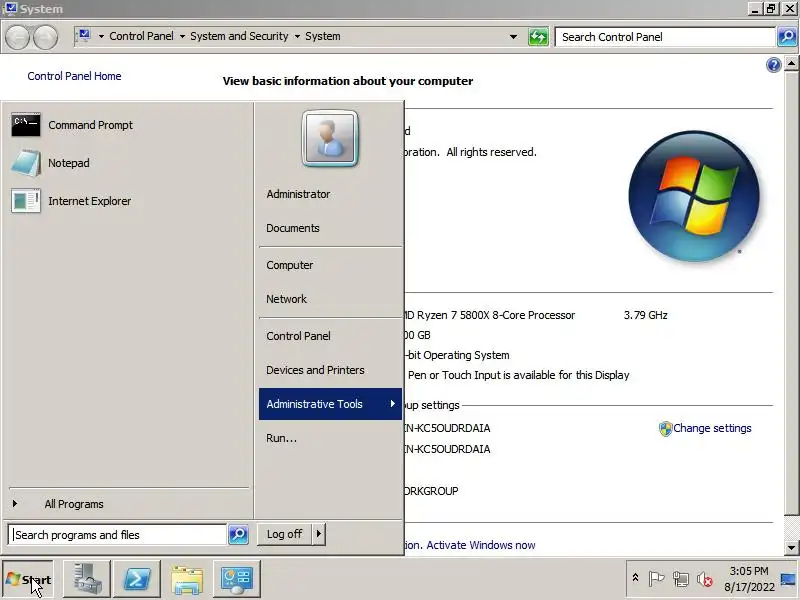Open Network from the Start menu
This screenshot has height=600, width=800.
330,299
